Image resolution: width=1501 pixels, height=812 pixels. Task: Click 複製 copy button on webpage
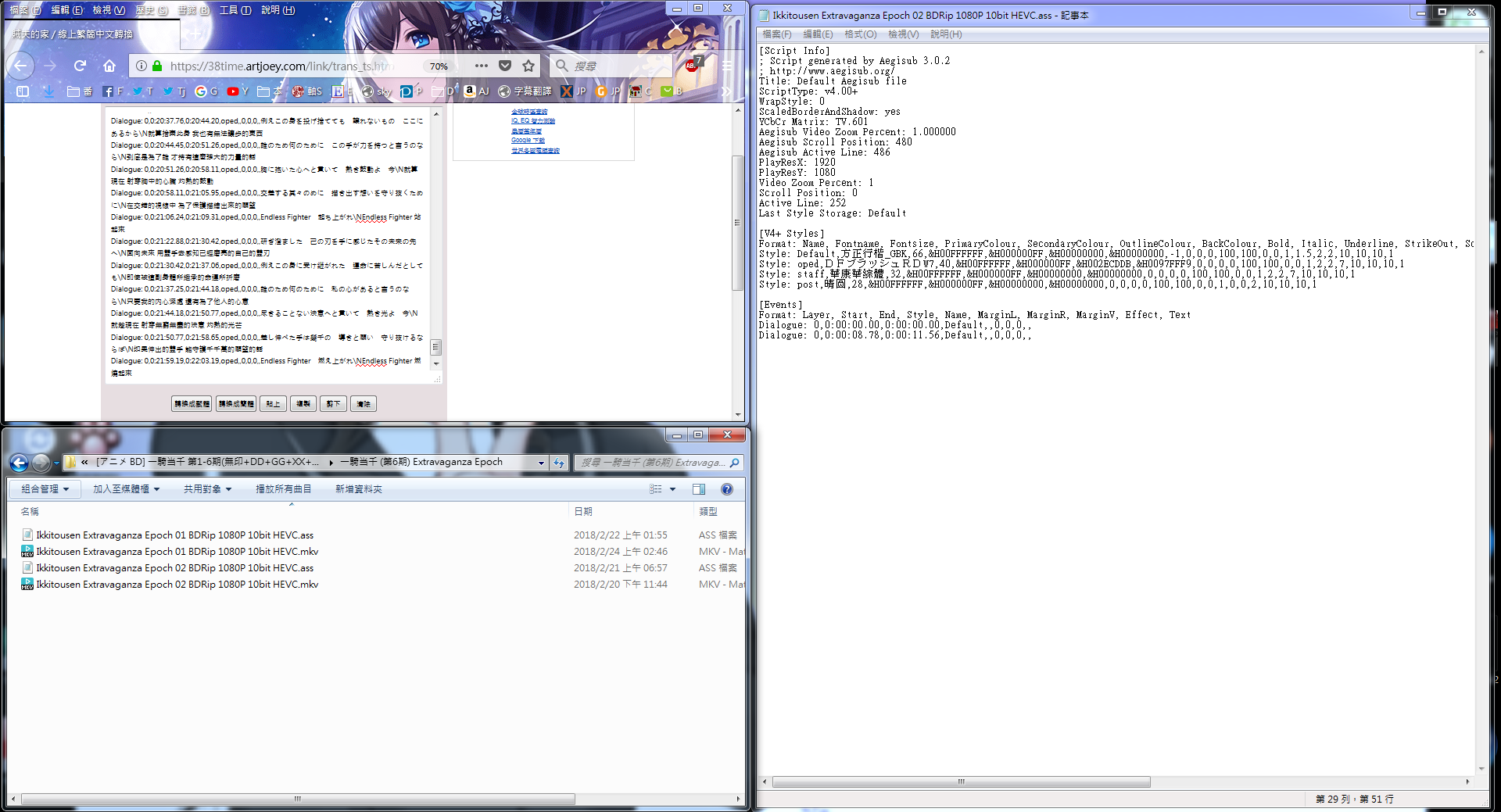[303, 404]
